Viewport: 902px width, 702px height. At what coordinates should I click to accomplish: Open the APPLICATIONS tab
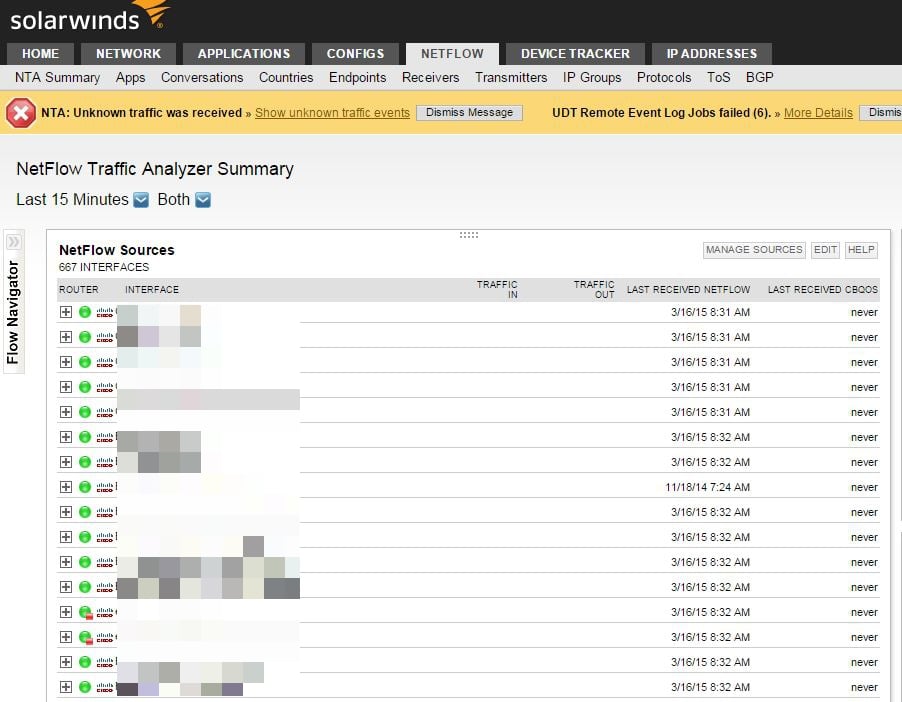click(244, 54)
